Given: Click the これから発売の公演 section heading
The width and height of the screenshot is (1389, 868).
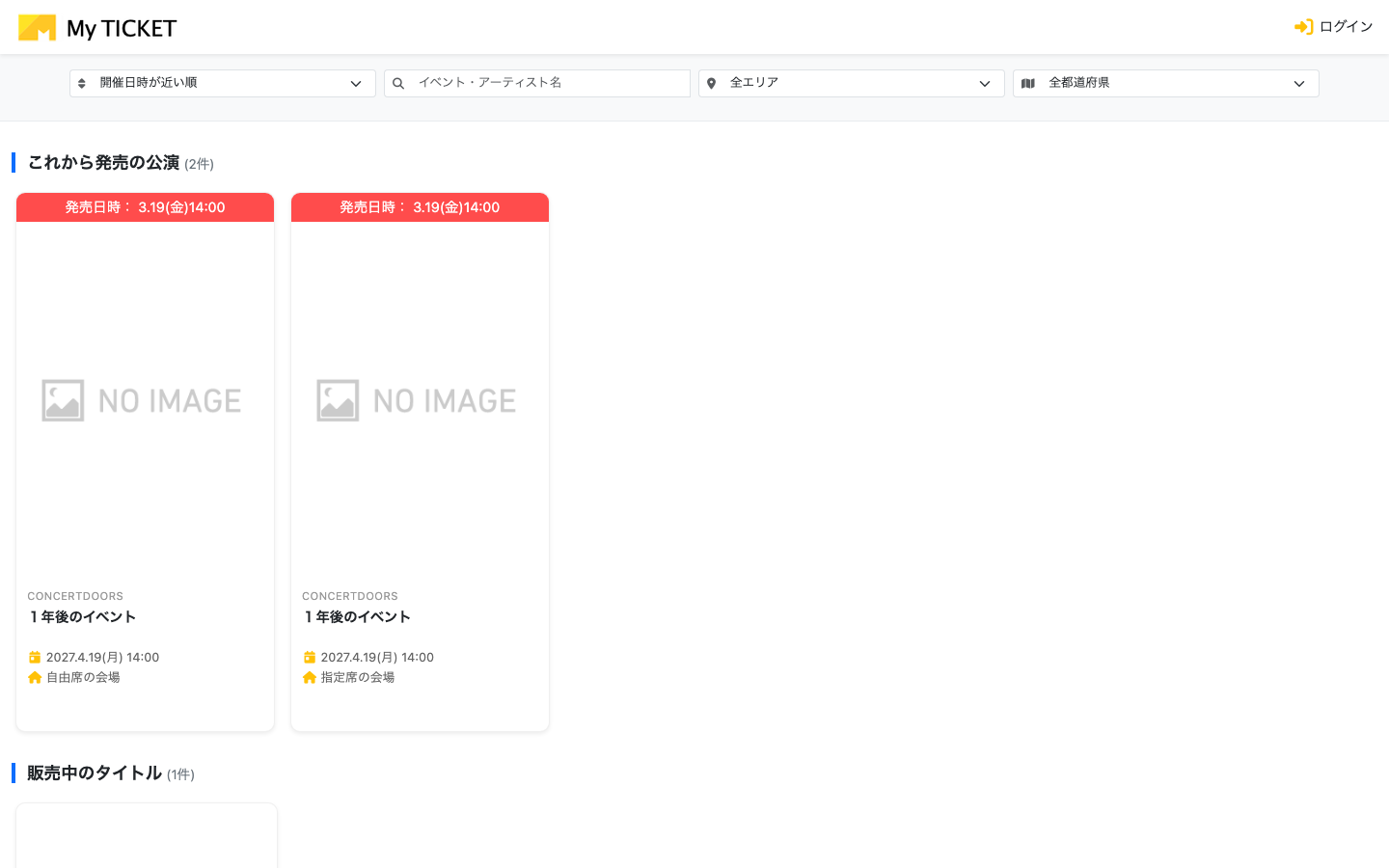Looking at the screenshot, I should tap(103, 162).
